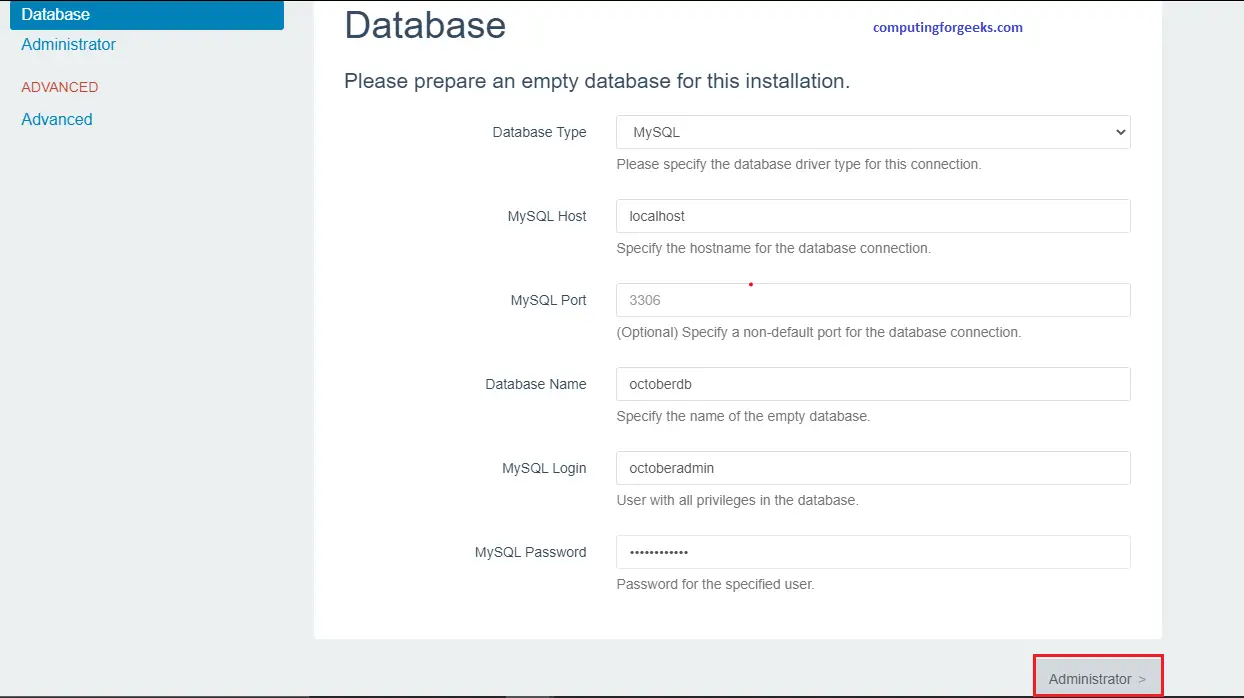
Task: Click the MySQL Password label
Action: [x=530, y=552]
